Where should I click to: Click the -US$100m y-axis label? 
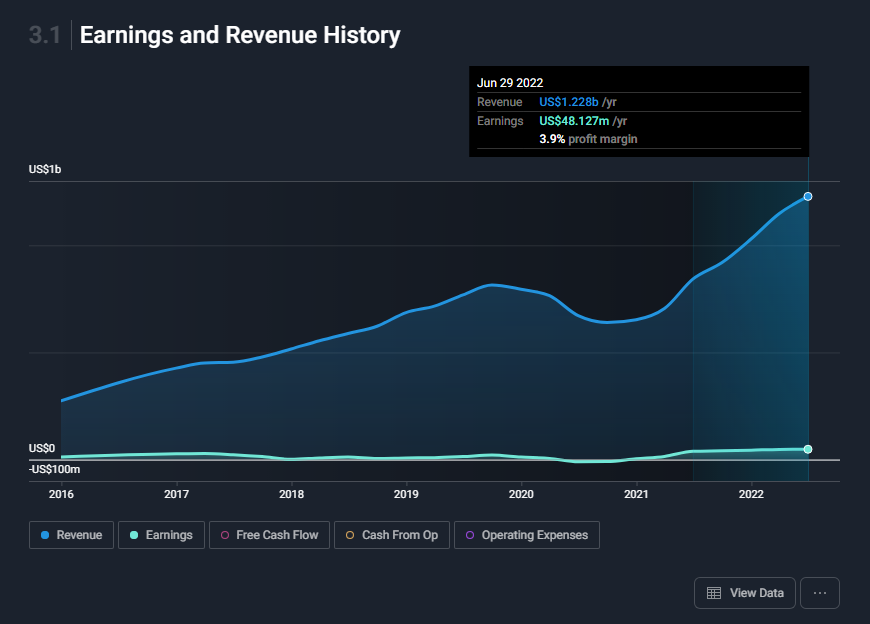pyautogui.click(x=54, y=469)
